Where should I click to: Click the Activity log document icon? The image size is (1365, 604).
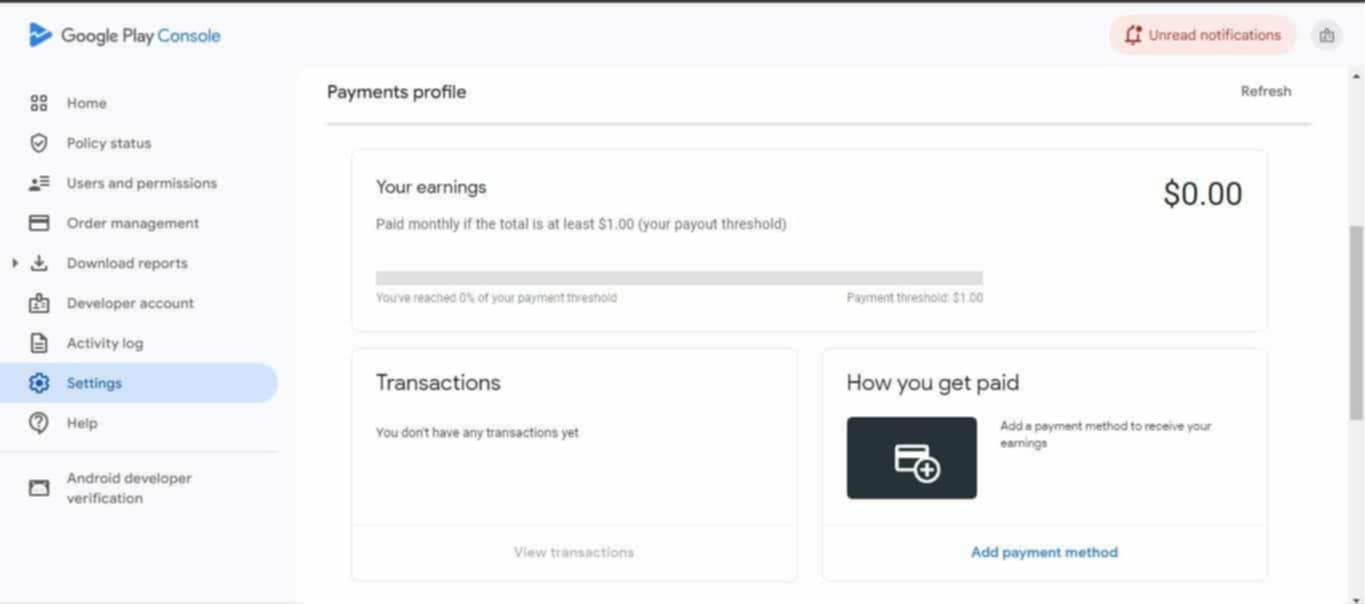point(39,343)
